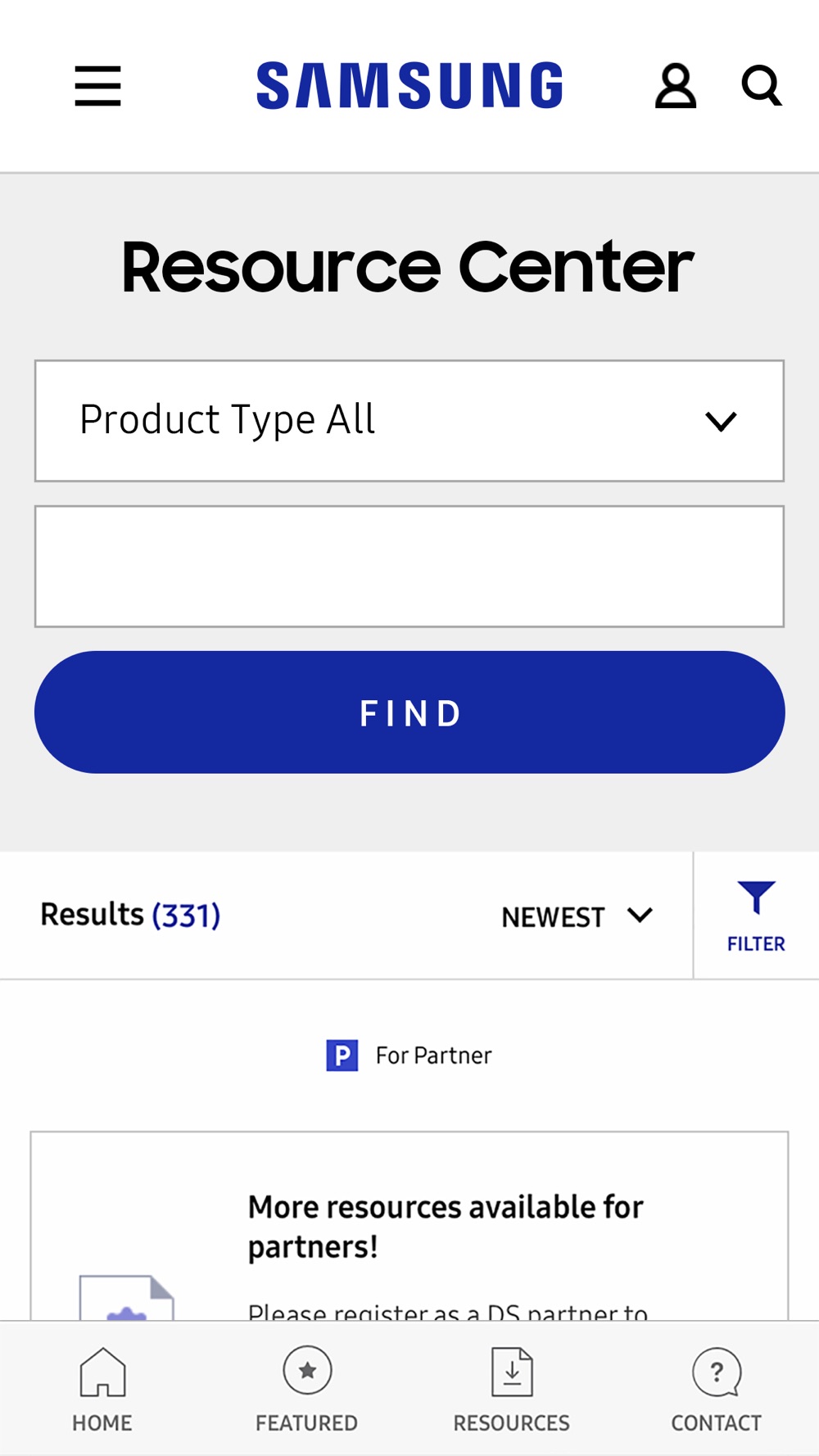
Task: Open 'More resources available for partners' card
Action: [446, 1227]
